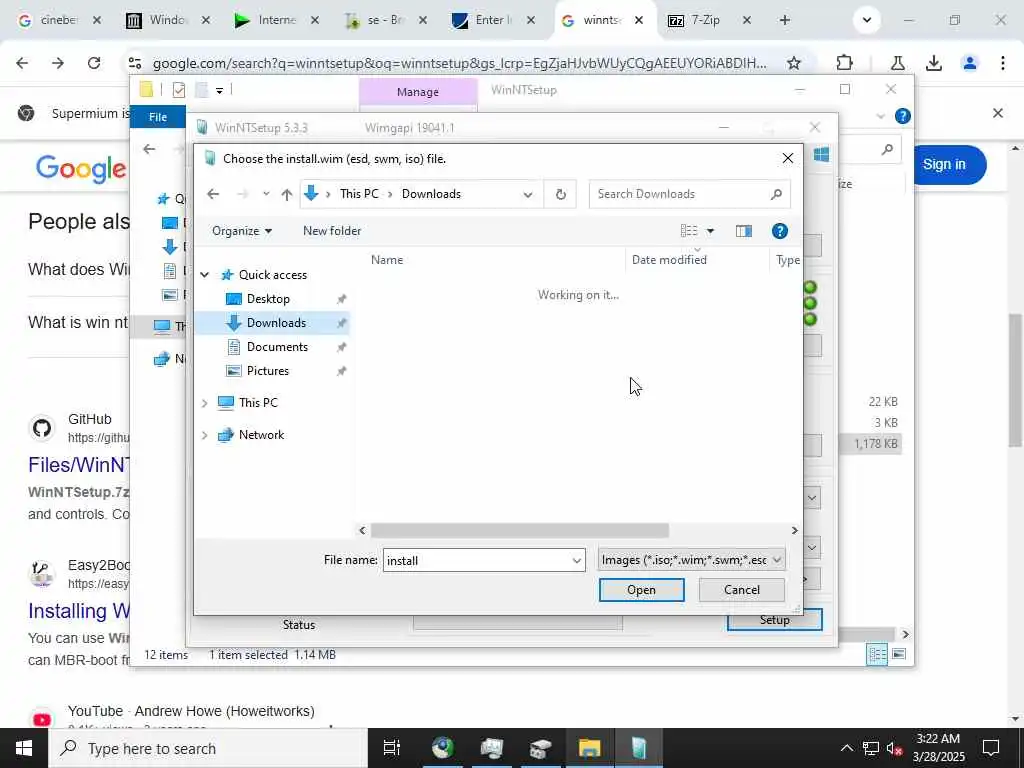
Task: Open the Manage ribbon tab in Explorer
Action: 417,92
